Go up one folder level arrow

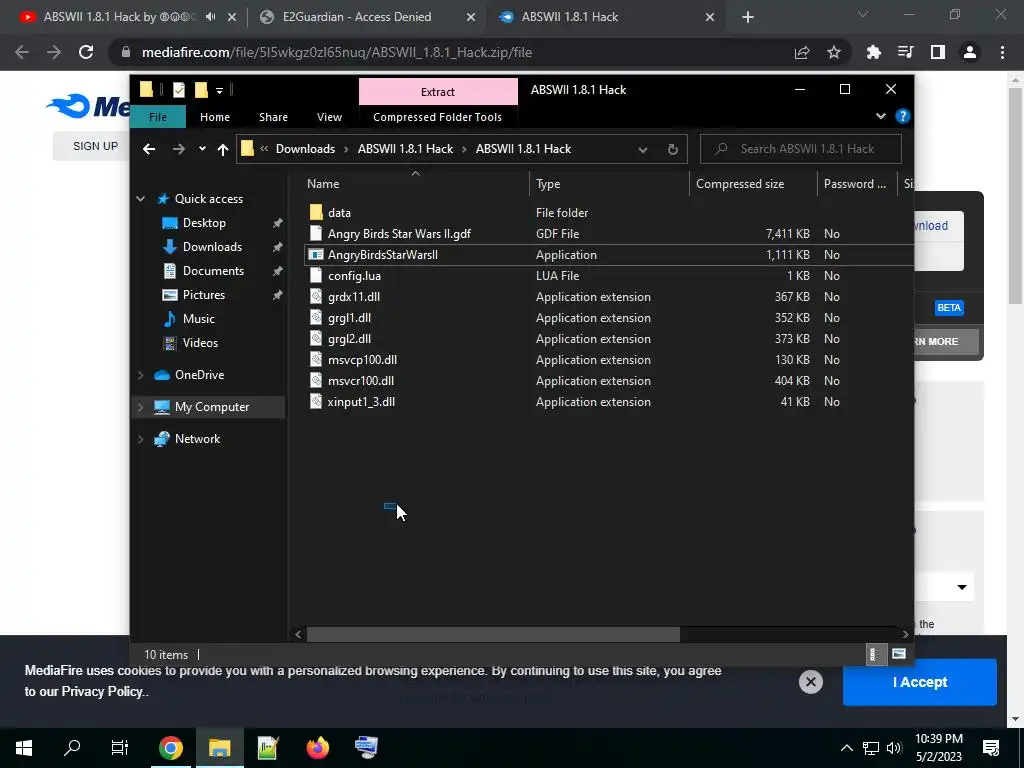[223, 150]
